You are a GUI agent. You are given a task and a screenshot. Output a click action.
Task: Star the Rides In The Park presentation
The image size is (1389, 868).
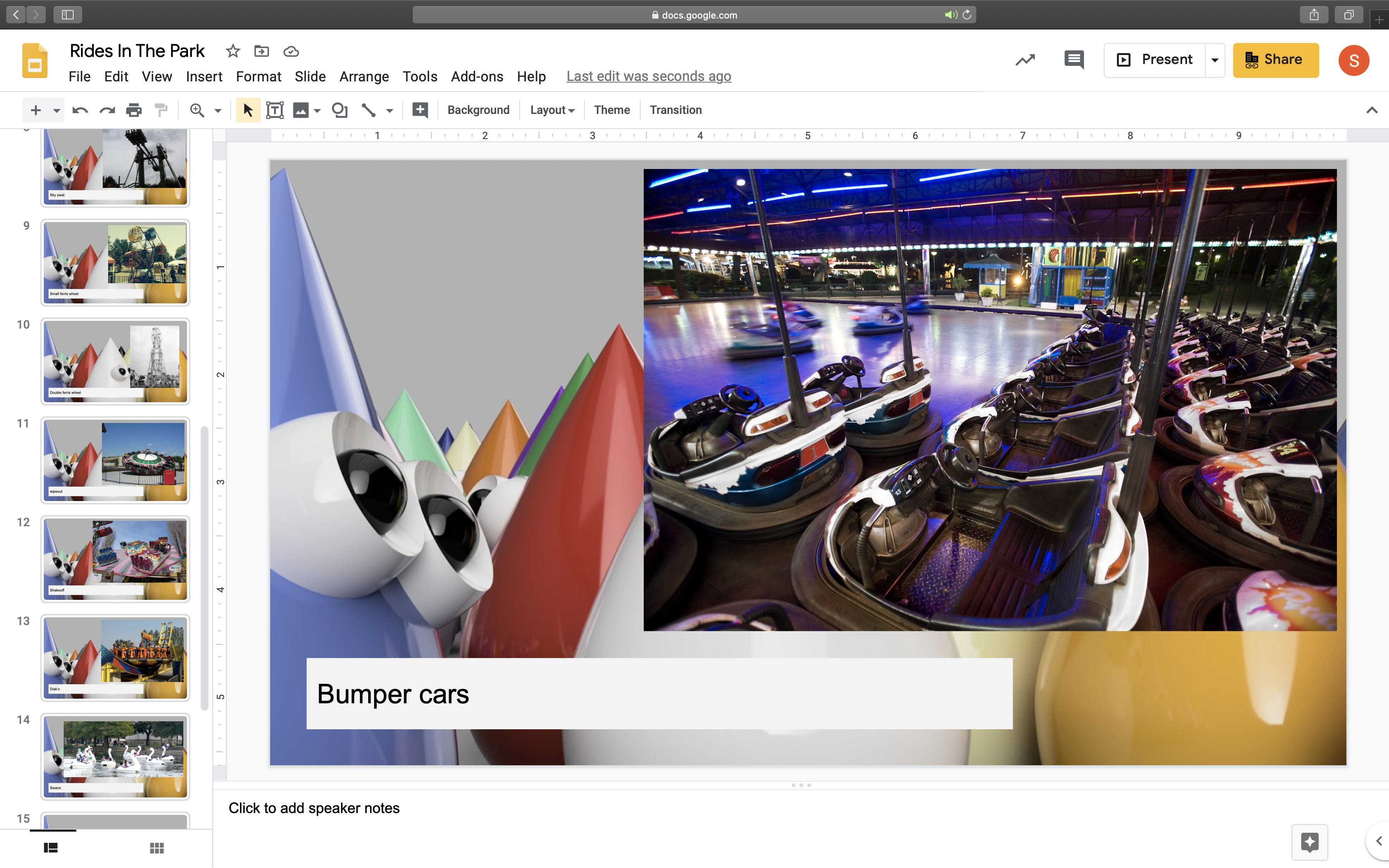click(x=233, y=51)
